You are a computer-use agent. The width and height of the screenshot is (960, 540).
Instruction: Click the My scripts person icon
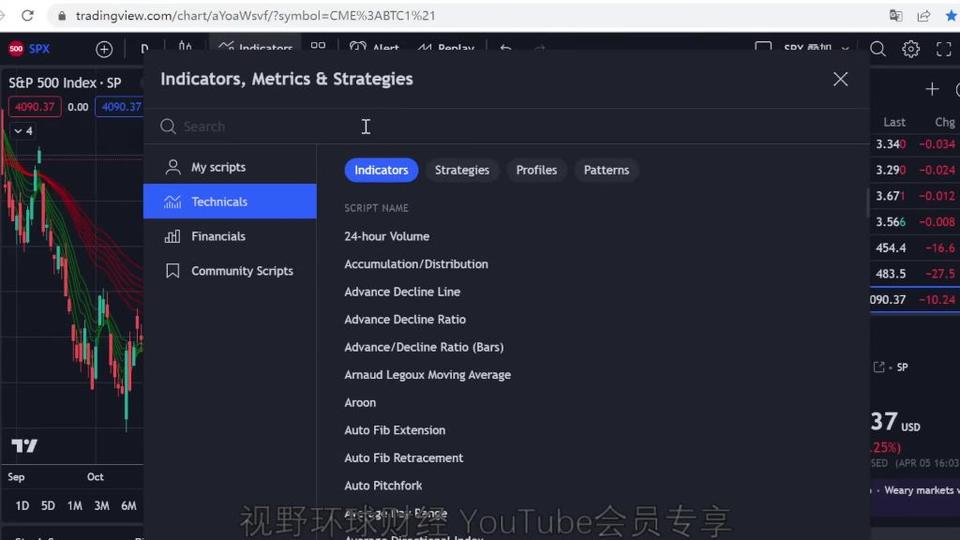coord(173,167)
